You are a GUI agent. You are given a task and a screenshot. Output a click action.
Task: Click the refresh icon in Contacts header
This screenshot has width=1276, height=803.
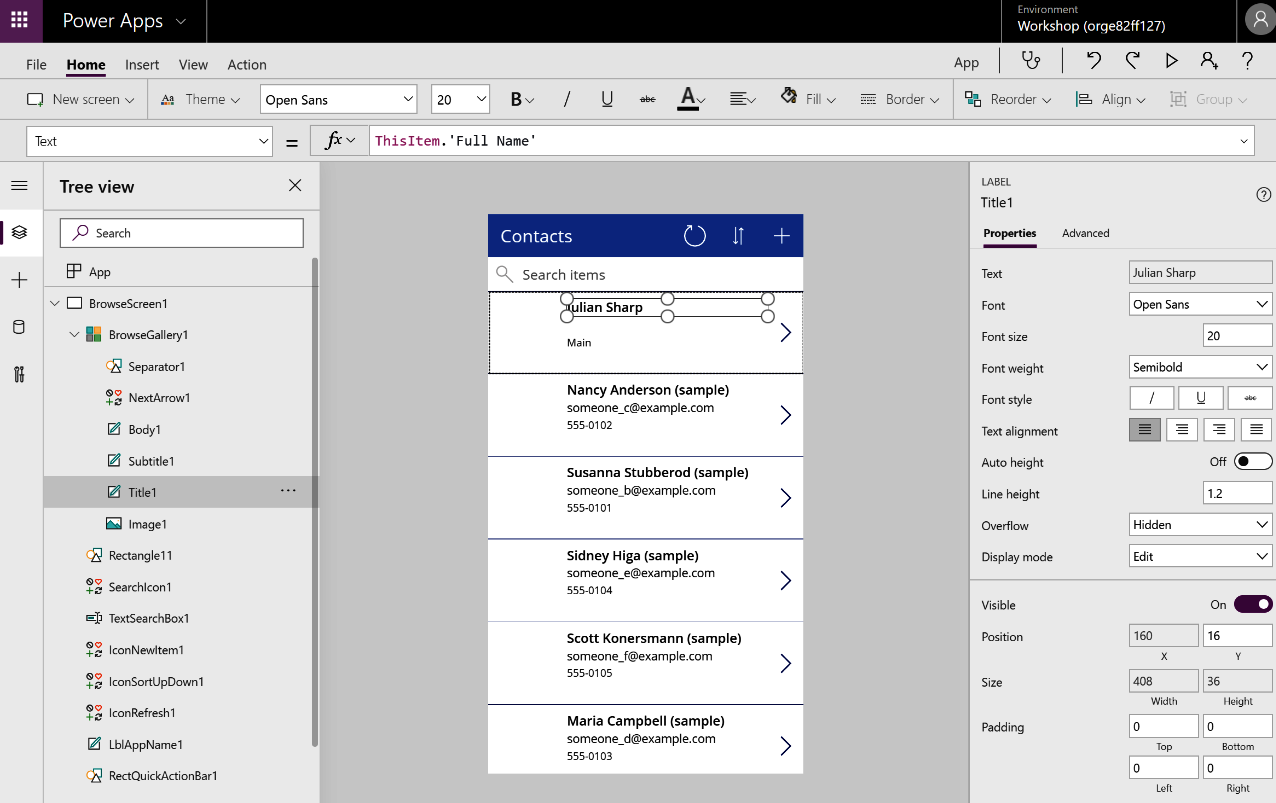pos(694,236)
